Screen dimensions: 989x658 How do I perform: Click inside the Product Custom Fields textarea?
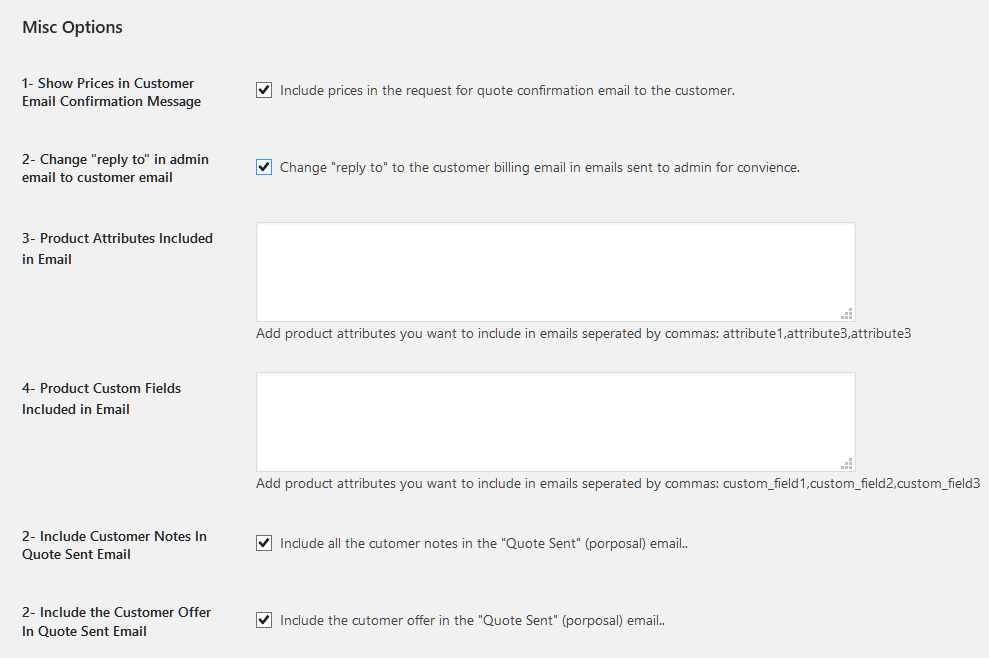tap(556, 422)
